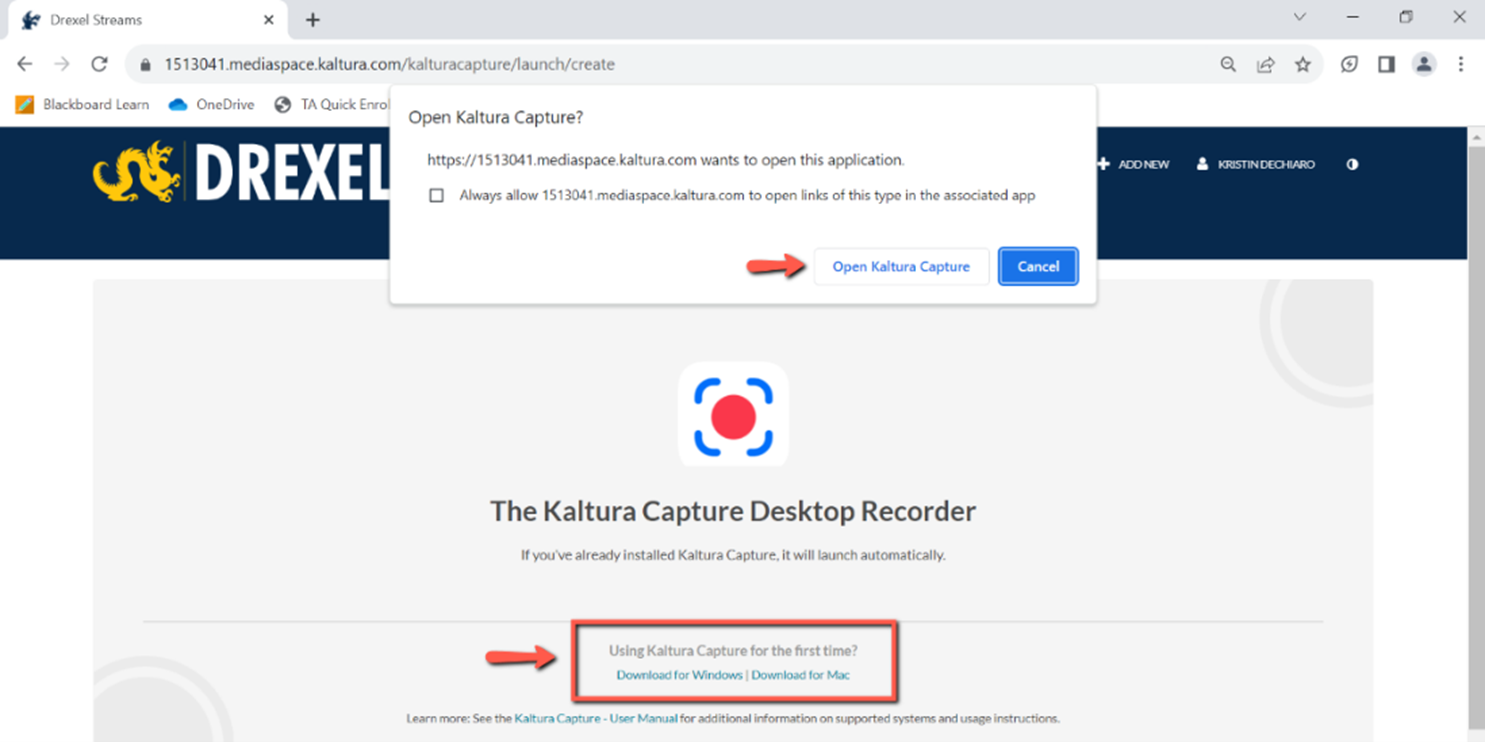Click the page vertical scrollbar
Screen dimensions: 1485x742
1476,435
